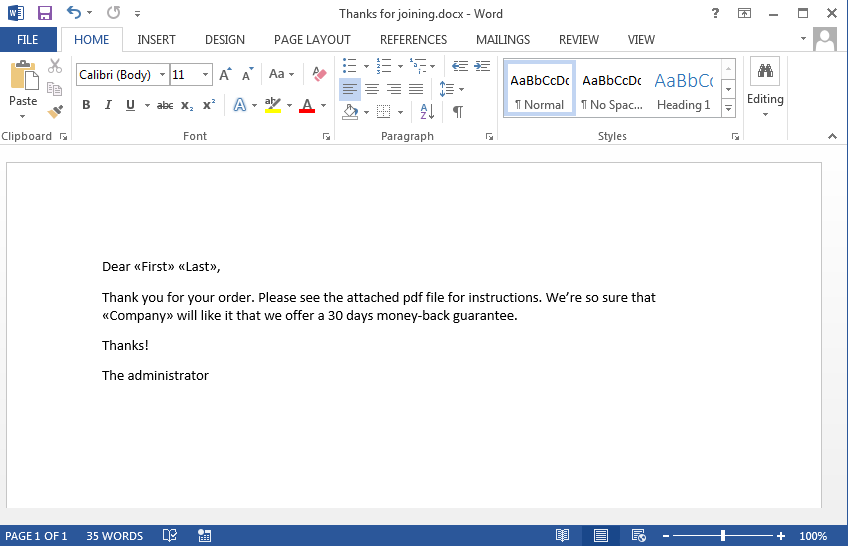Image resolution: width=848 pixels, height=546 pixels.
Task: Toggle Align Left paragraph alignment
Action: click(x=349, y=89)
